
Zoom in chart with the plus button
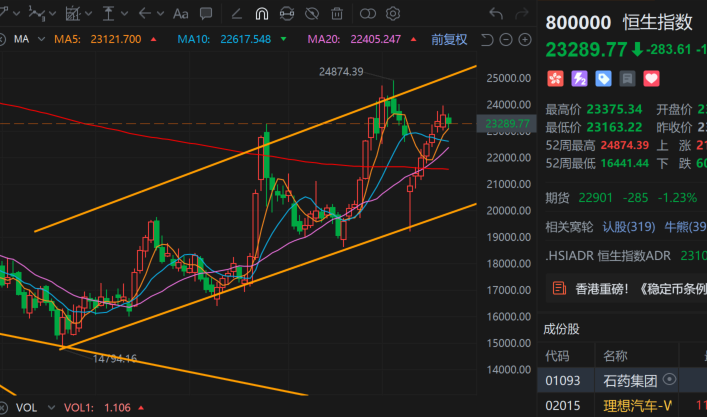(x=525, y=39)
